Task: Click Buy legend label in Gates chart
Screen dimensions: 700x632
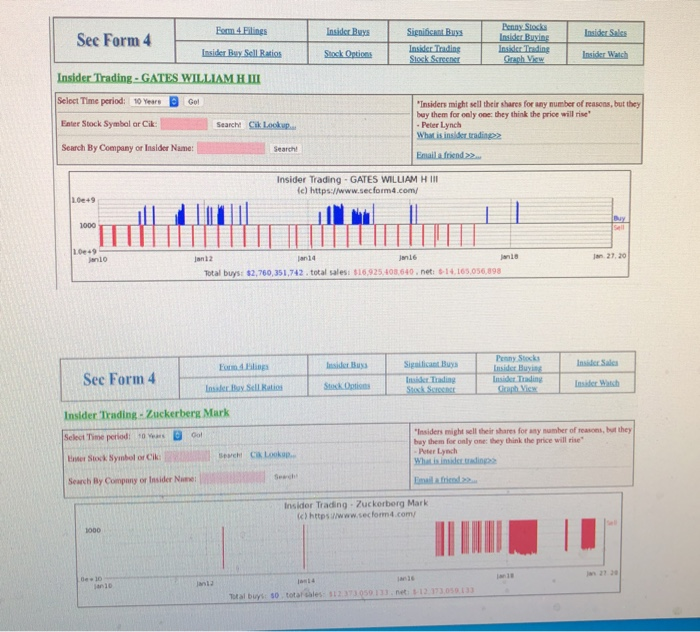Action: [x=619, y=218]
